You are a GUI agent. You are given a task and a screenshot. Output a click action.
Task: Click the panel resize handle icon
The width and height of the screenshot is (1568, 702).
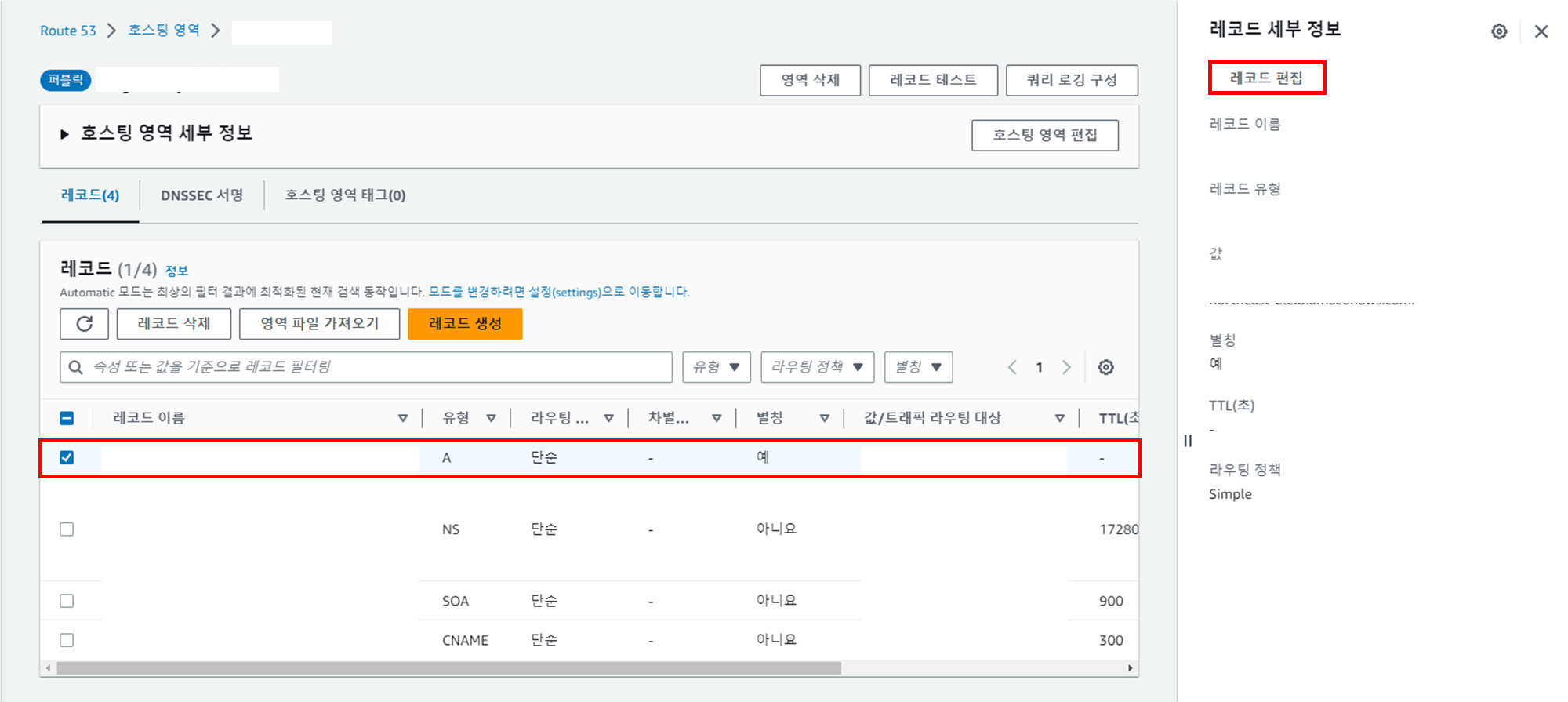pyautogui.click(x=1188, y=441)
